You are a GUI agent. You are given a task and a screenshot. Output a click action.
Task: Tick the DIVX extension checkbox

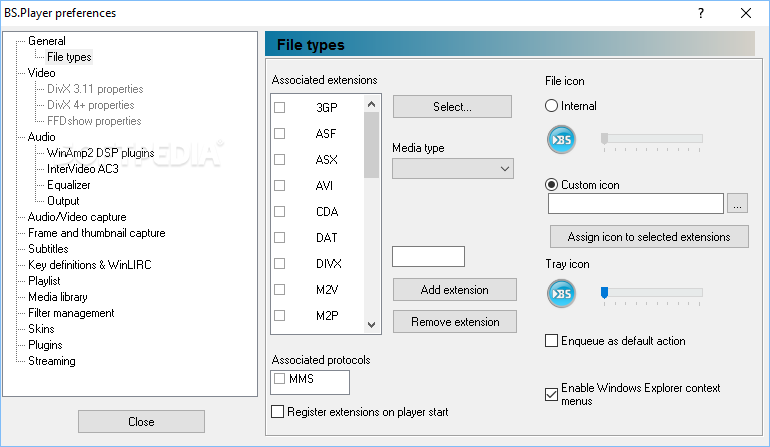(x=279, y=264)
